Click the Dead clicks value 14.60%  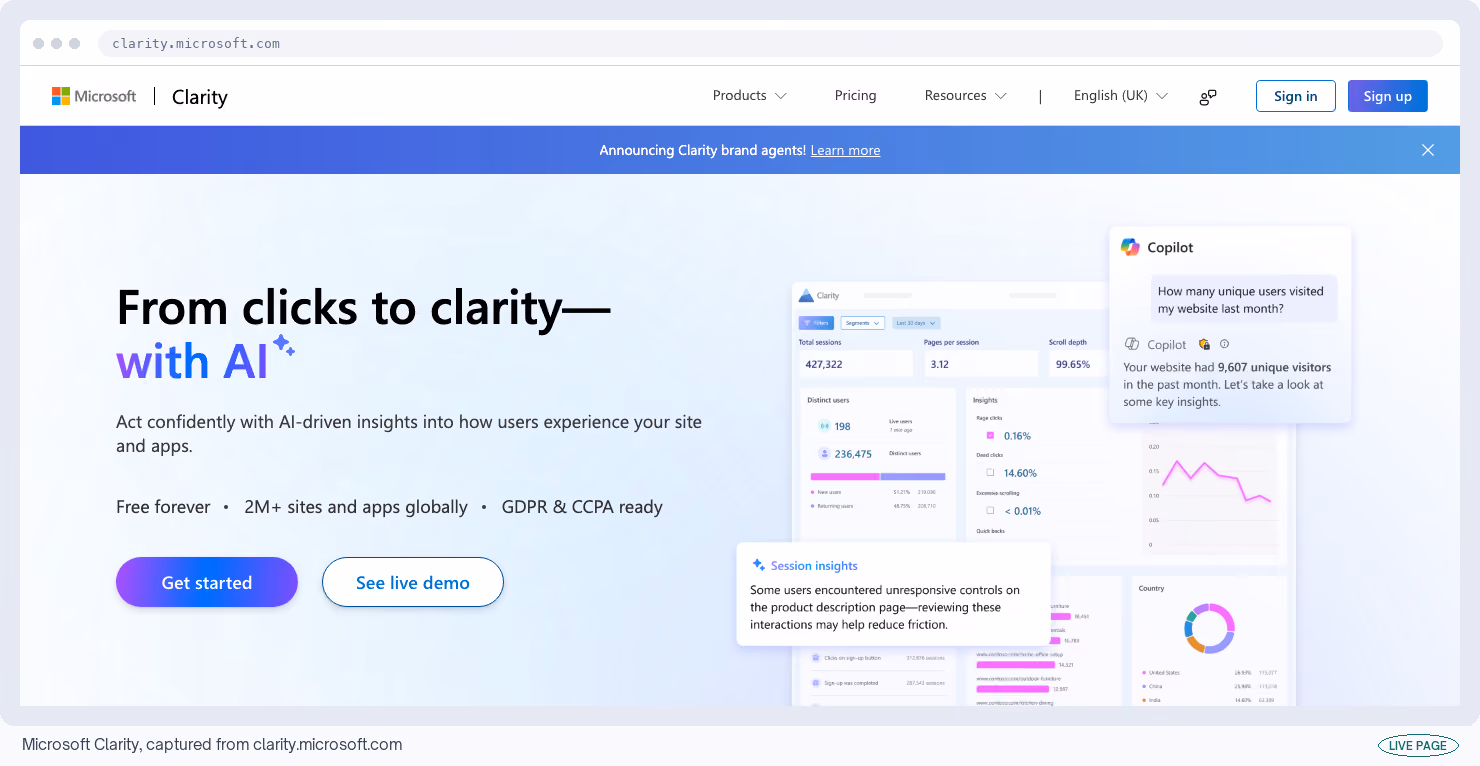[1020, 473]
